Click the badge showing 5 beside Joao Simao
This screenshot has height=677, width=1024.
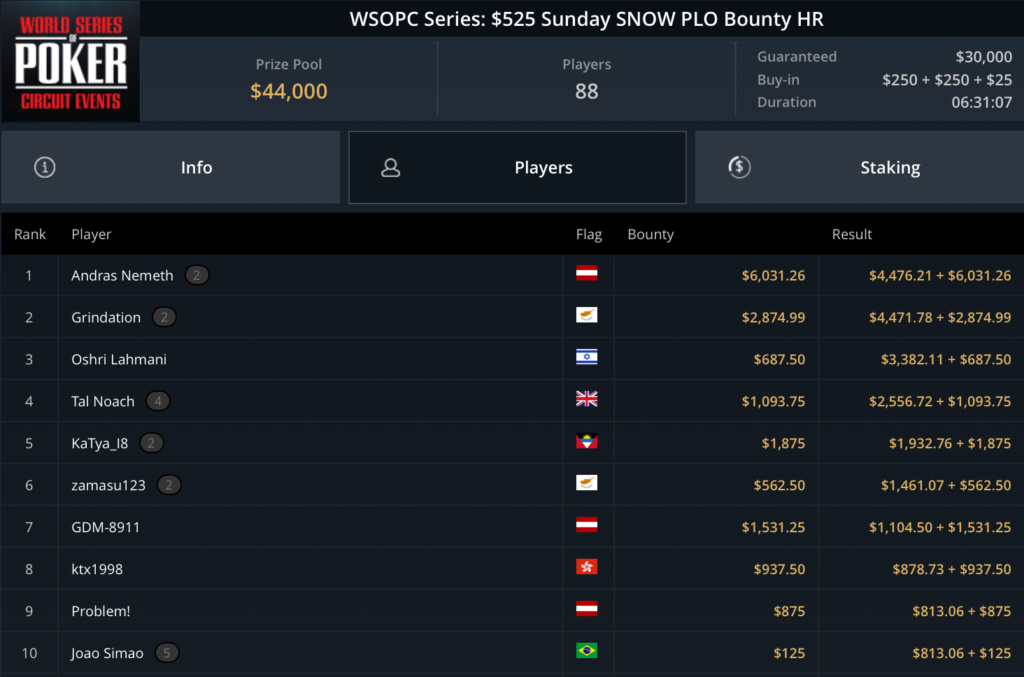pyautogui.click(x=167, y=653)
